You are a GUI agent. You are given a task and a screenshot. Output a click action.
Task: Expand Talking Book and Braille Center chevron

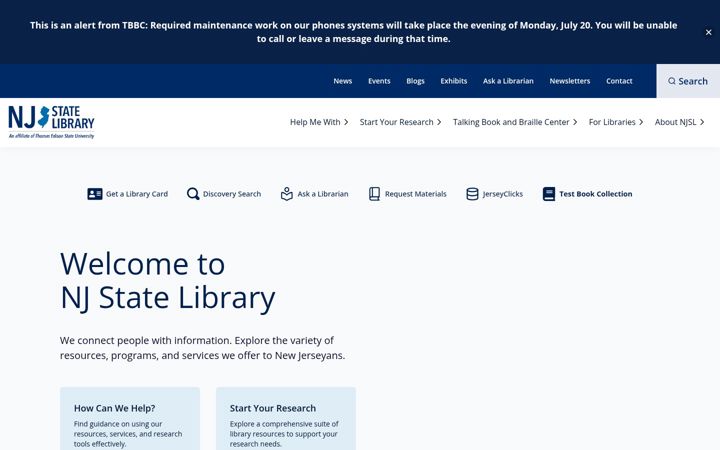pyautogui.click(x=575, y=122)
